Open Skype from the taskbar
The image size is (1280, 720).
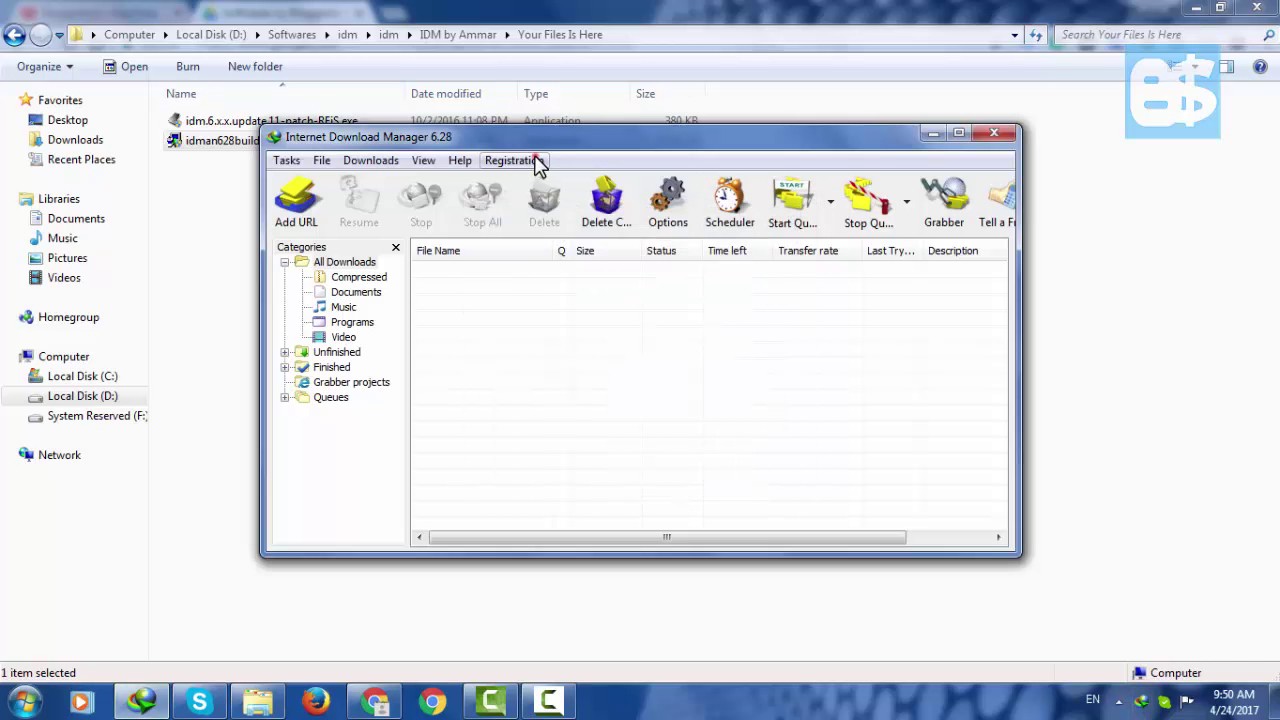point(200,702)
